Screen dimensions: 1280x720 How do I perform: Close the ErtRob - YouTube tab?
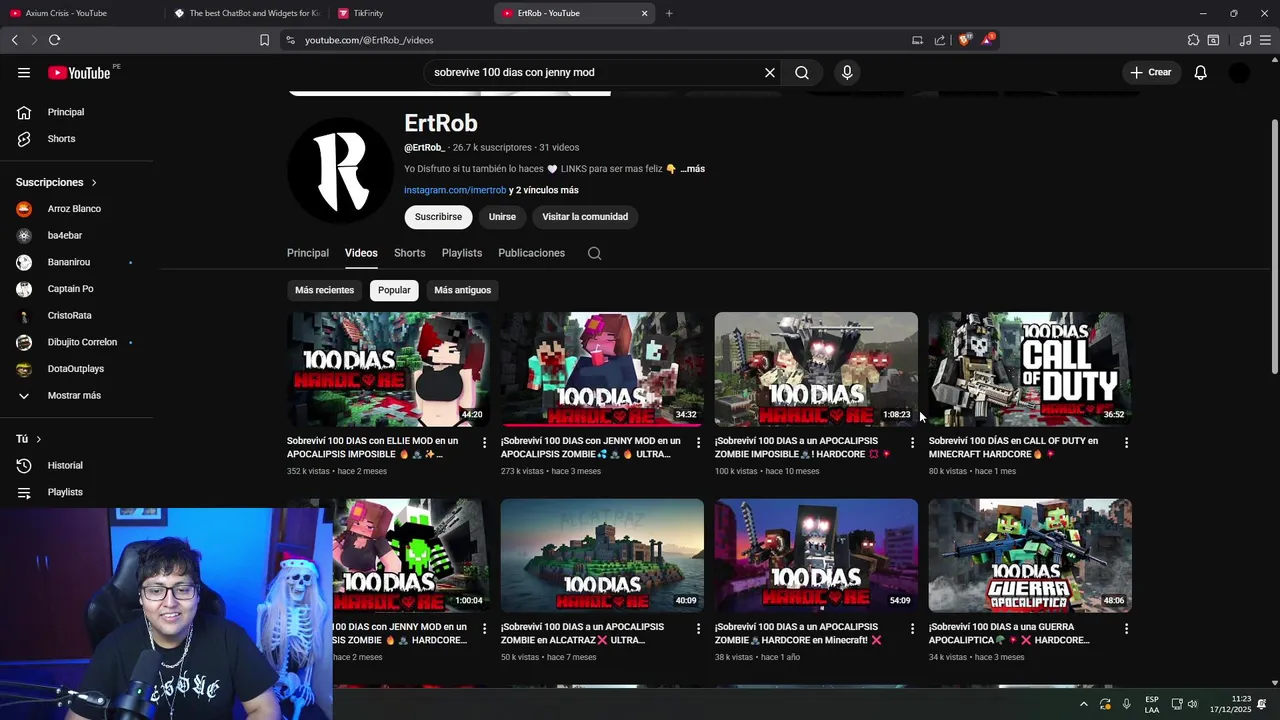(x=644, y=13)
